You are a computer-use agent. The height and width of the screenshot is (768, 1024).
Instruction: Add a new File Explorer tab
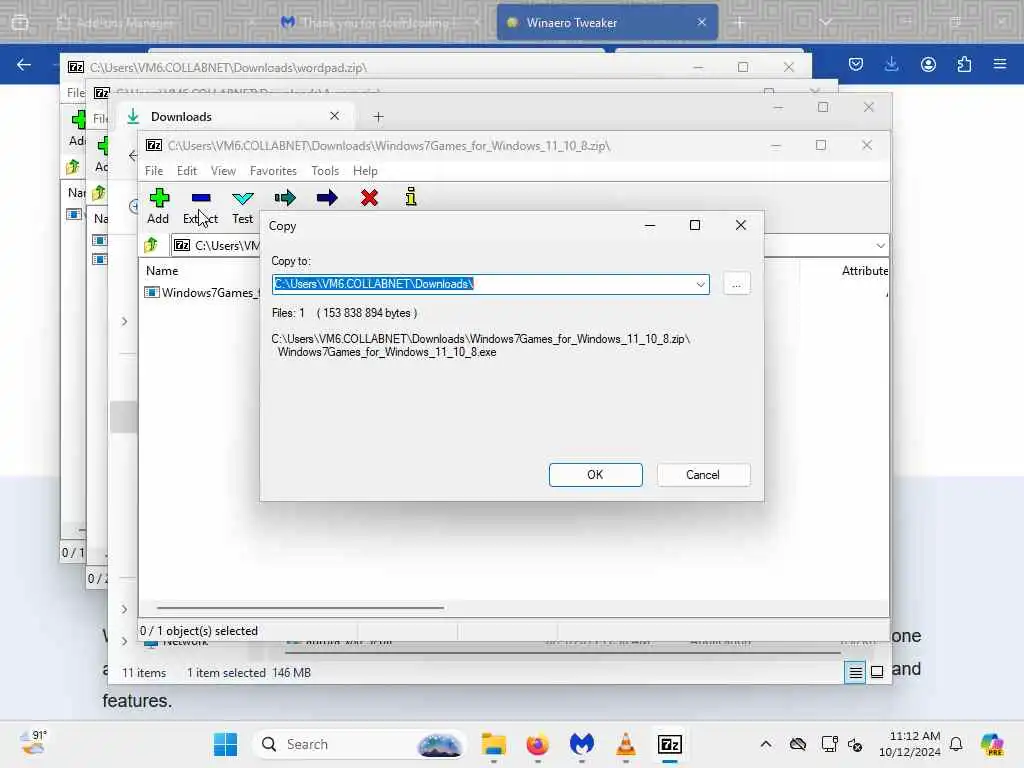pyautogui.click(x=378, y=117)
